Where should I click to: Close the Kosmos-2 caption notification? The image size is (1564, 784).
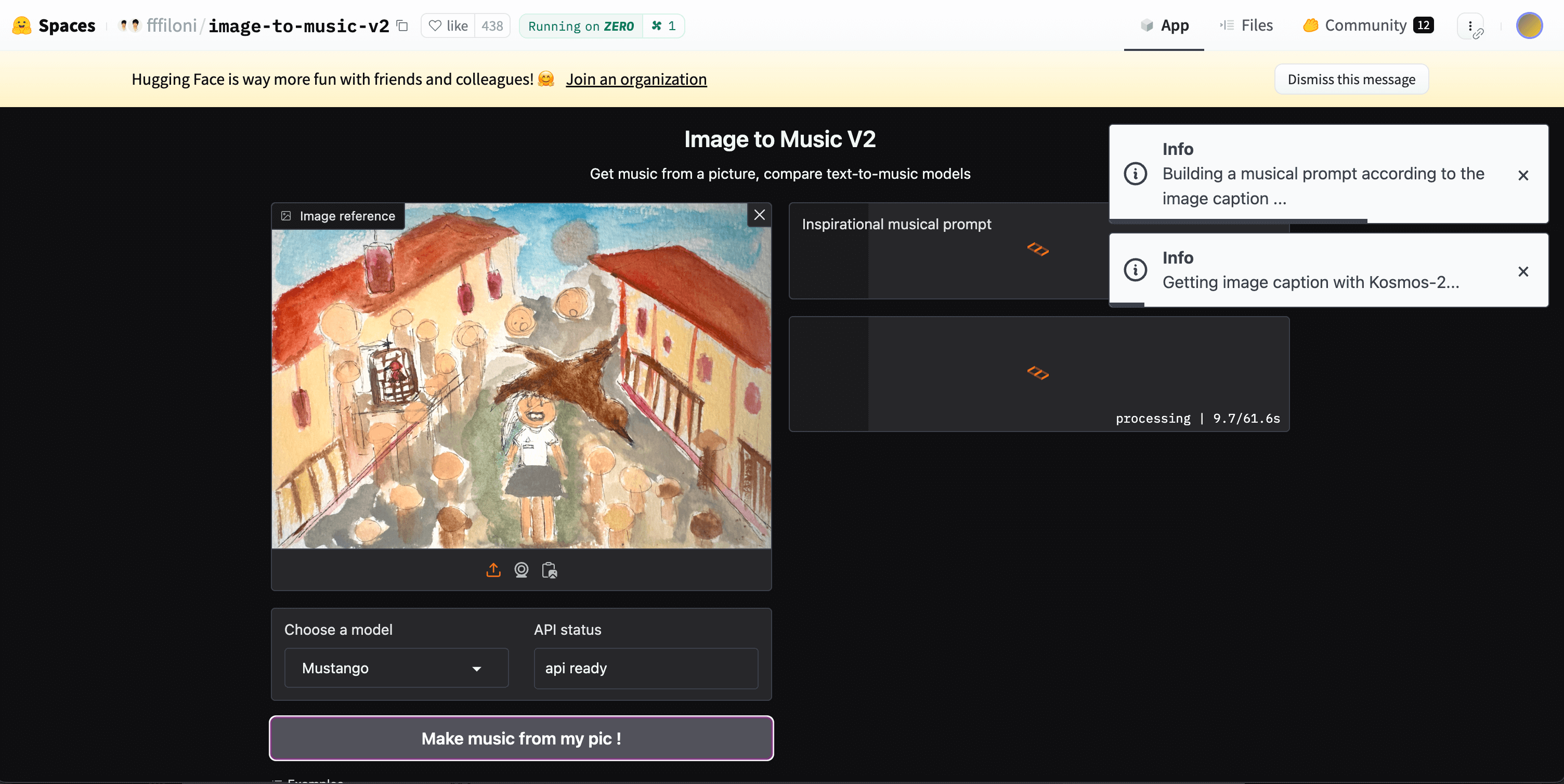tap(1523, 271)
